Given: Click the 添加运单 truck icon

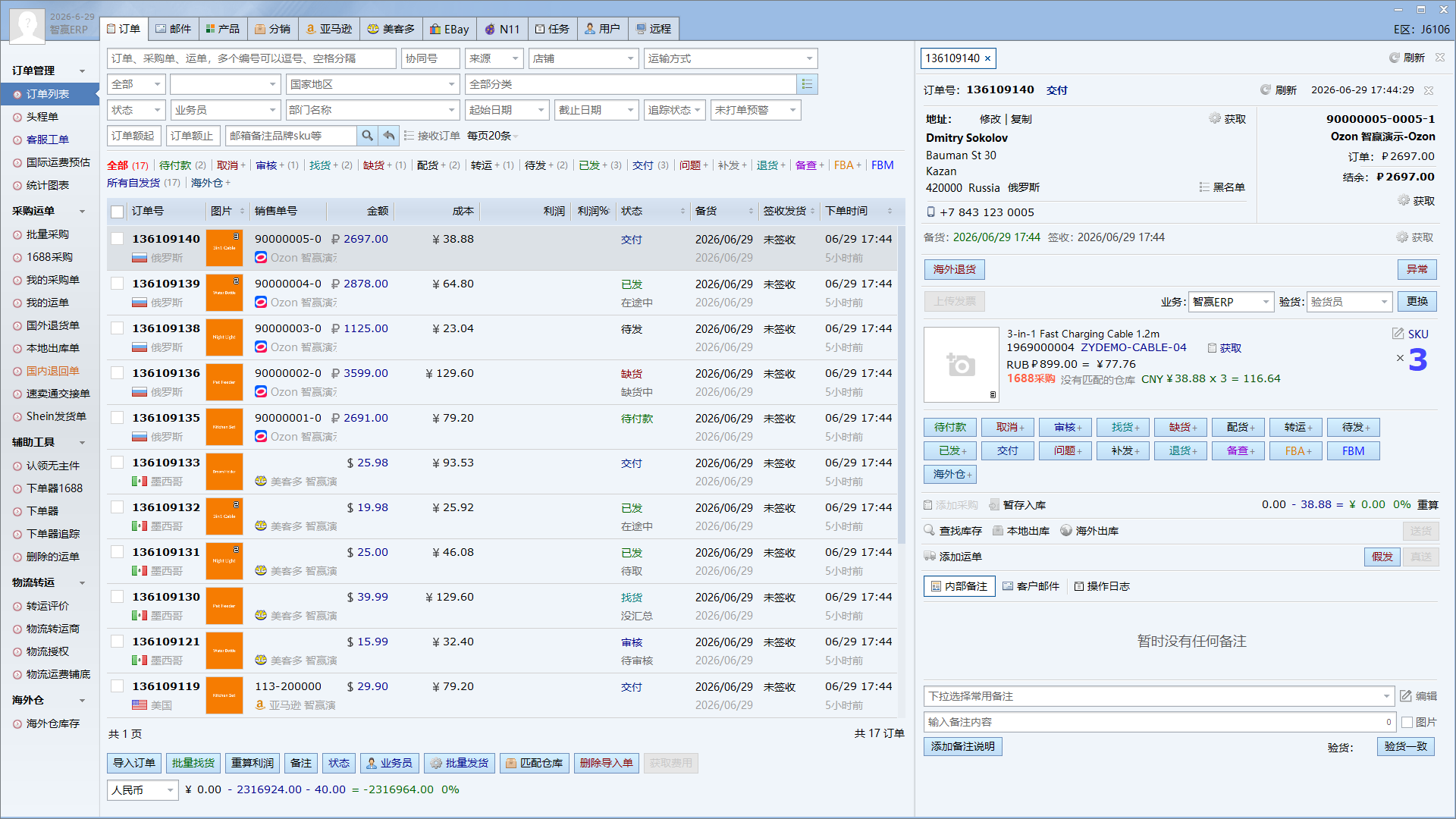Looking at the screenshot, I should click(x=930, y=557).
